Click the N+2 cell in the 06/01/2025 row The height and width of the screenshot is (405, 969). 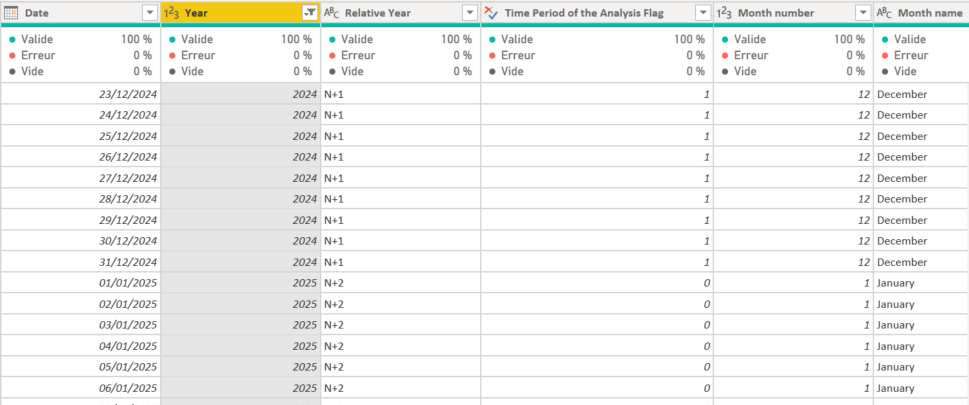pos(400,388)
